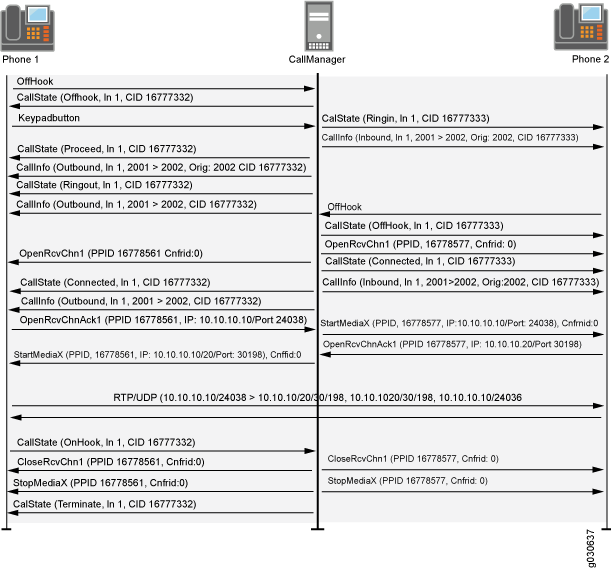
Task: Click the CallInfo Inbound message with '2001>2002, Orig:2002'
Action: pyautogui.click(x=461, y=282)
